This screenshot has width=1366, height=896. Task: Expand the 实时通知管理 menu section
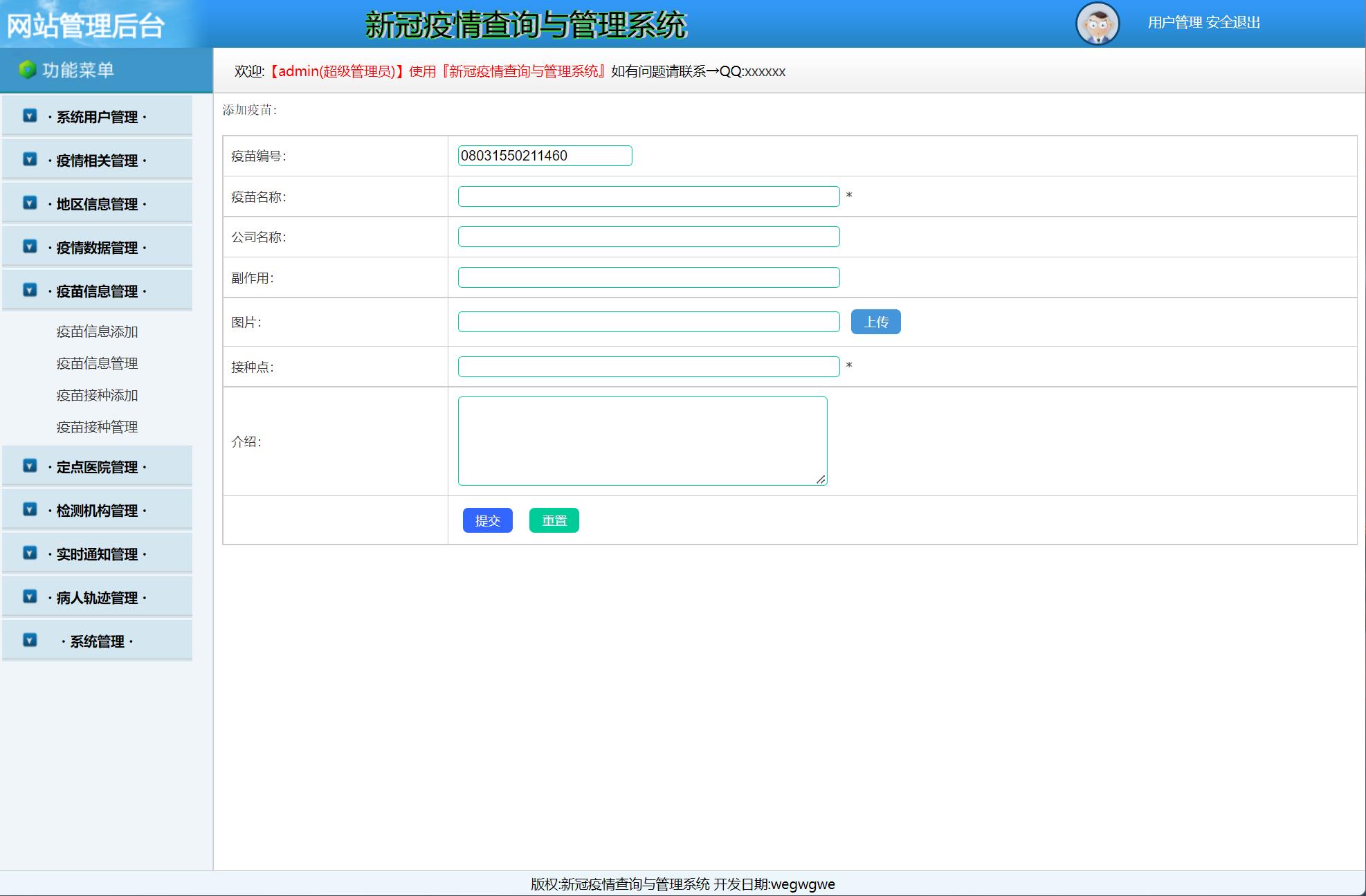pos(97,554)
